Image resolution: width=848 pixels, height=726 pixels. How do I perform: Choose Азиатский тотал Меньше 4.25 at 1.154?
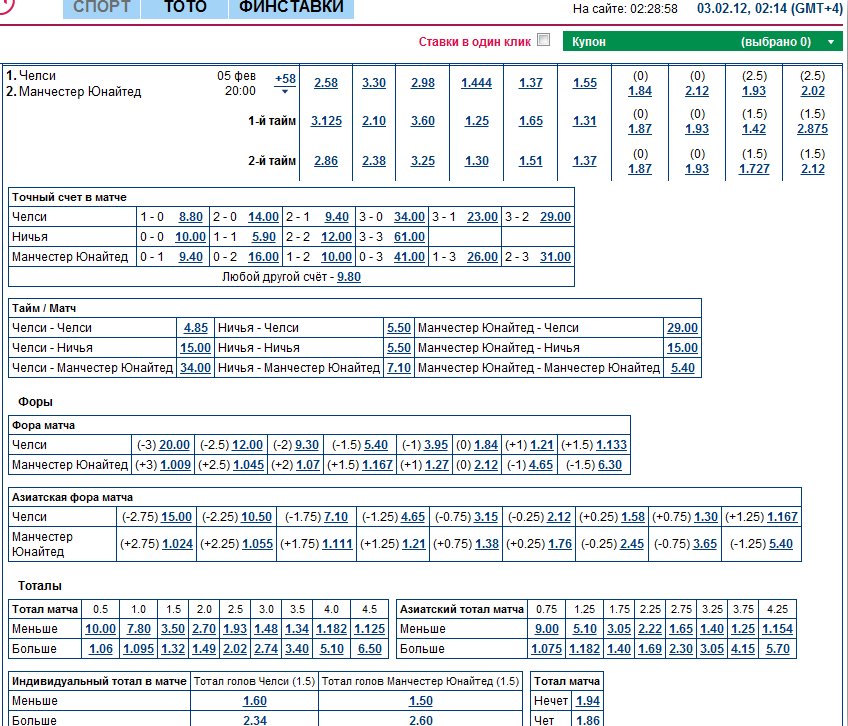pos(777,629)
